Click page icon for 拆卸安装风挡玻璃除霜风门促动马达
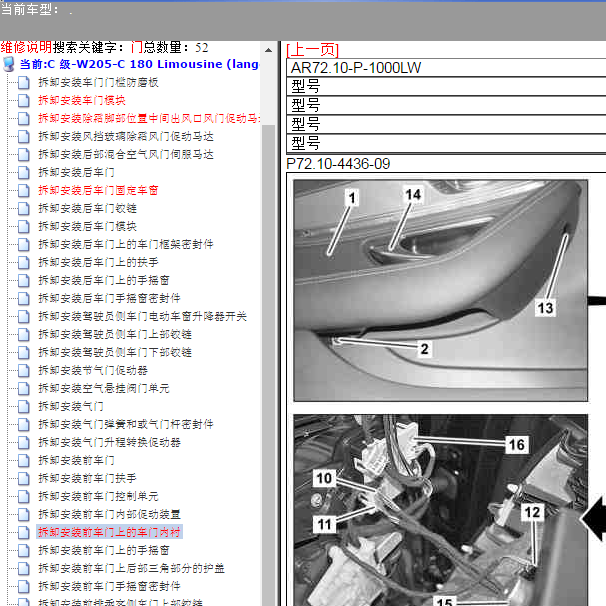Image resolution: width=606 pixels, height=606 pixels. tap(24, 136)
